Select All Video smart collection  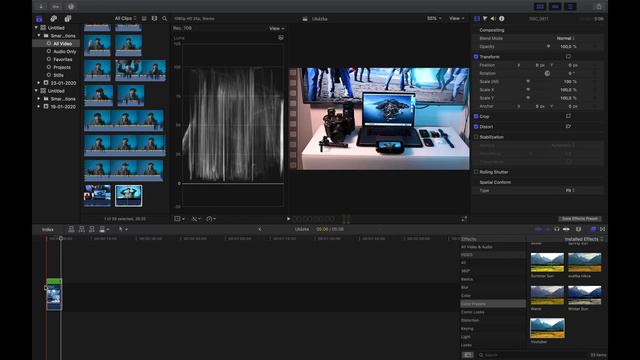pos(62,44)
